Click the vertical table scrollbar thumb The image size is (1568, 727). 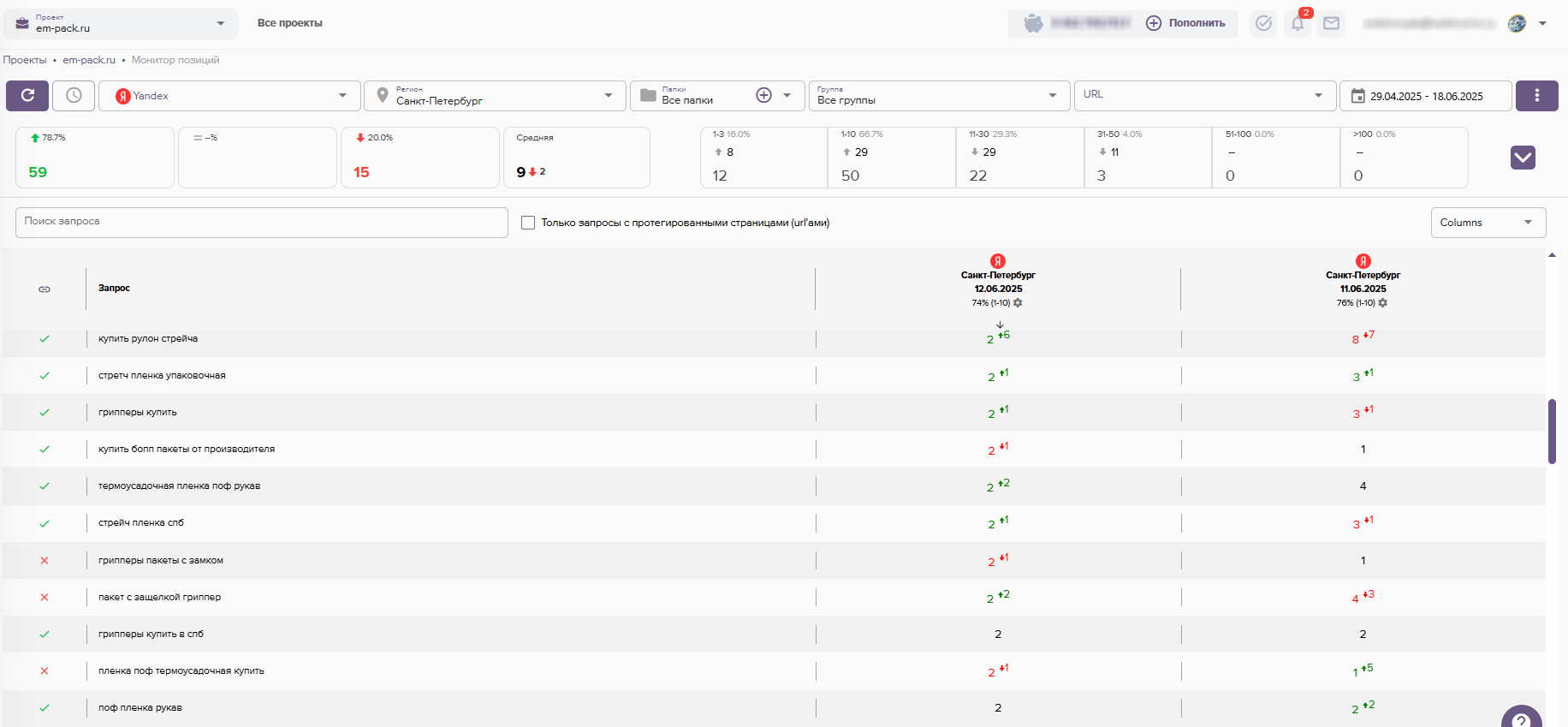click(x=1552, y=431)
